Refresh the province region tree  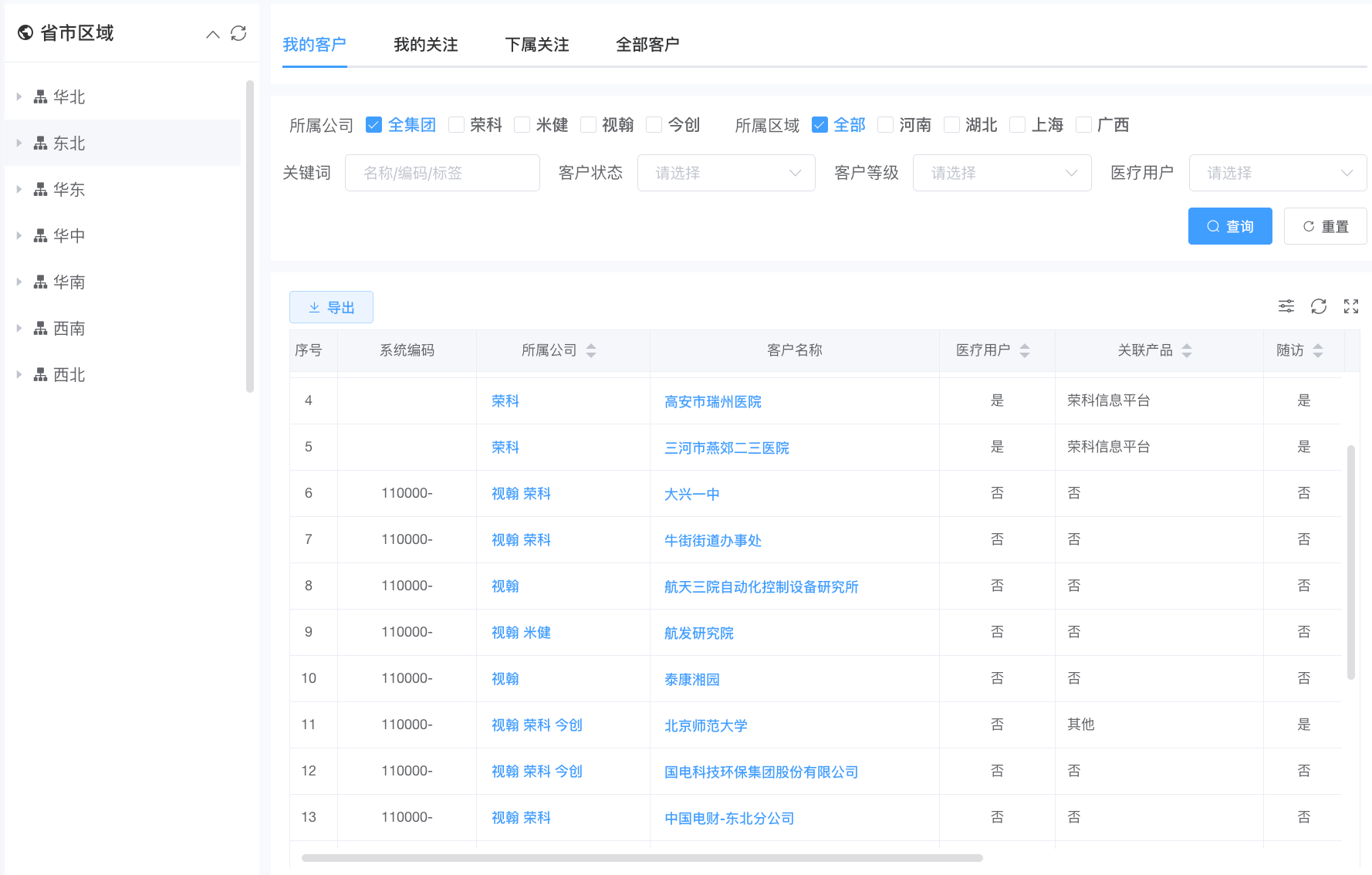(x=238, y=33)
